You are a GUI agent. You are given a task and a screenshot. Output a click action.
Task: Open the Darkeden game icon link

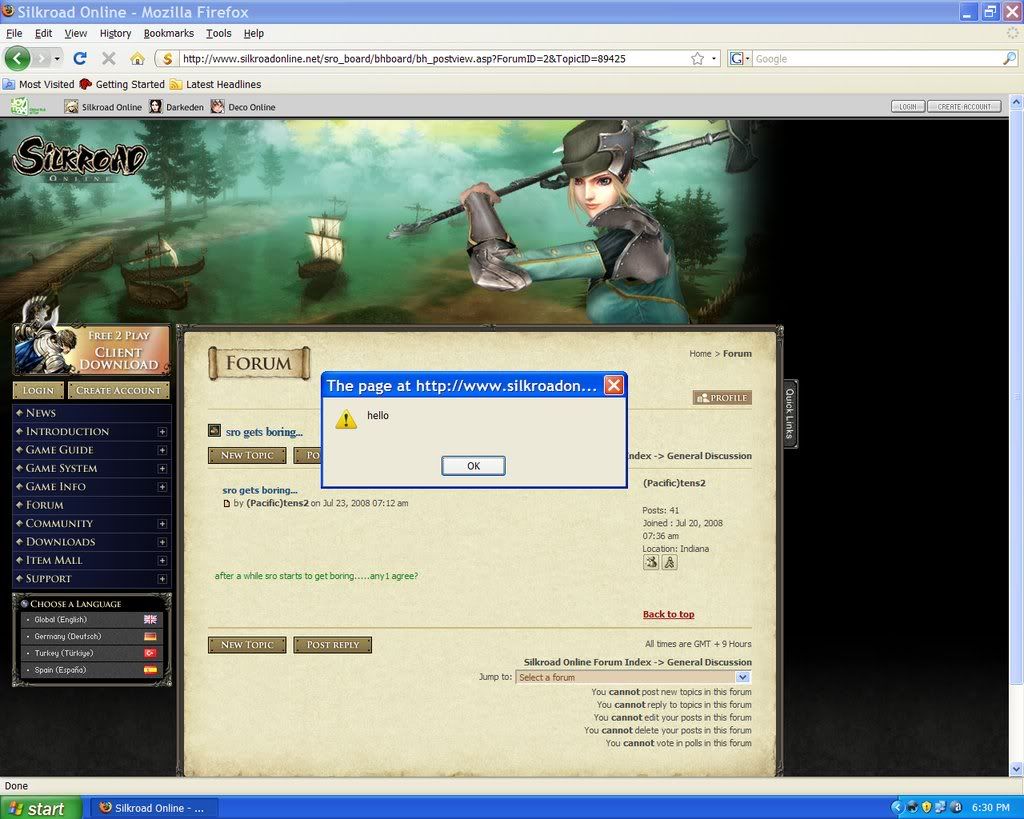click(155, 106)
